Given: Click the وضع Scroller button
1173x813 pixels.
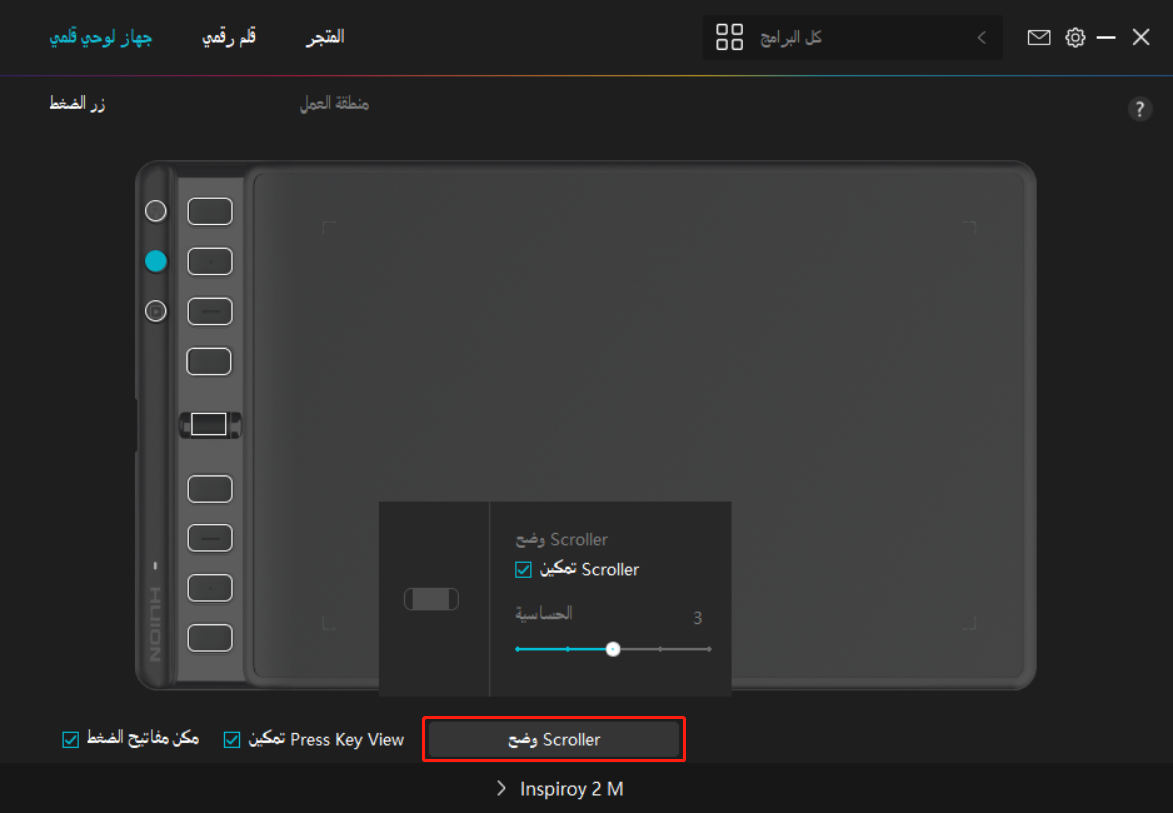Looking at the screenshot, I should [554, 740].
